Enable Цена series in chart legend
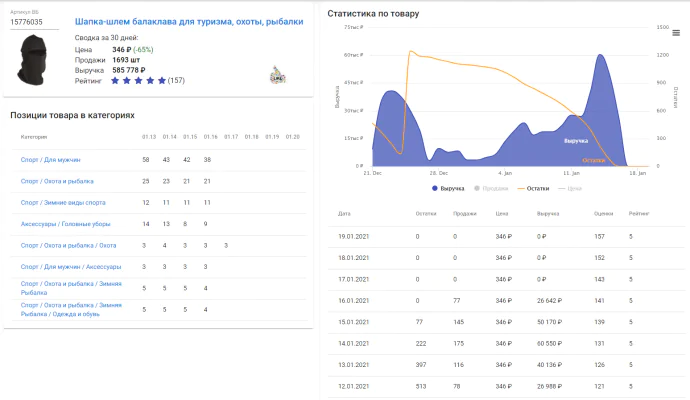 click(578, 188)
